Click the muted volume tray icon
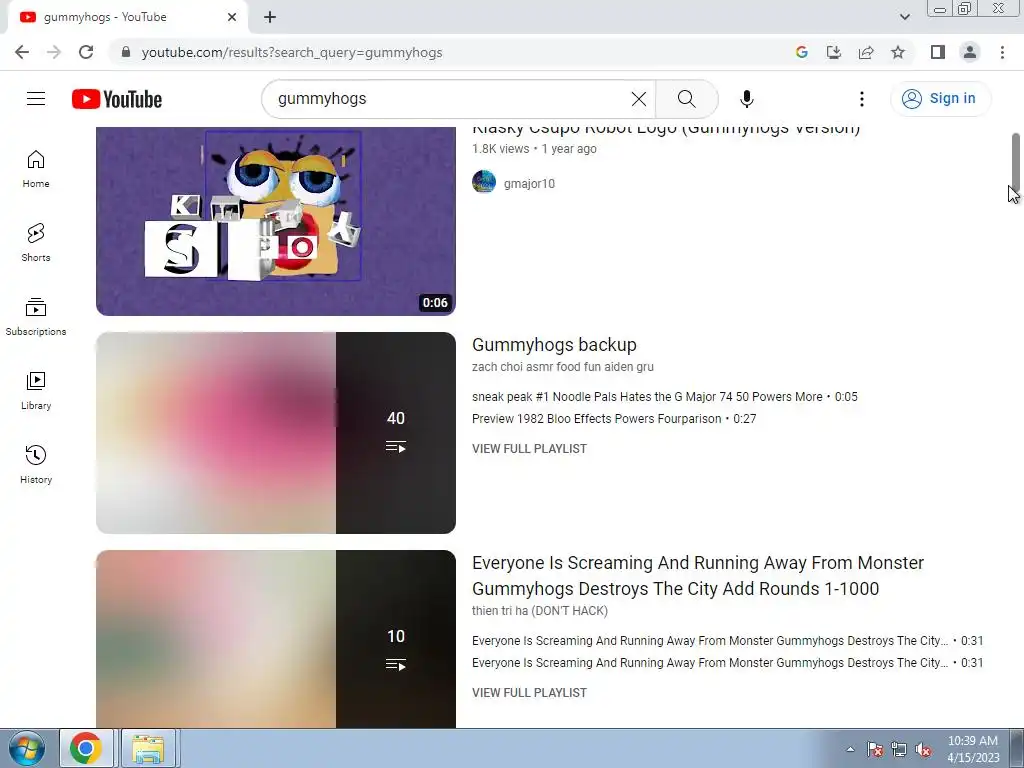Image resolution: width=1024 pixels, height=768 pixels. pyautogui.click(x=923, y=749)
